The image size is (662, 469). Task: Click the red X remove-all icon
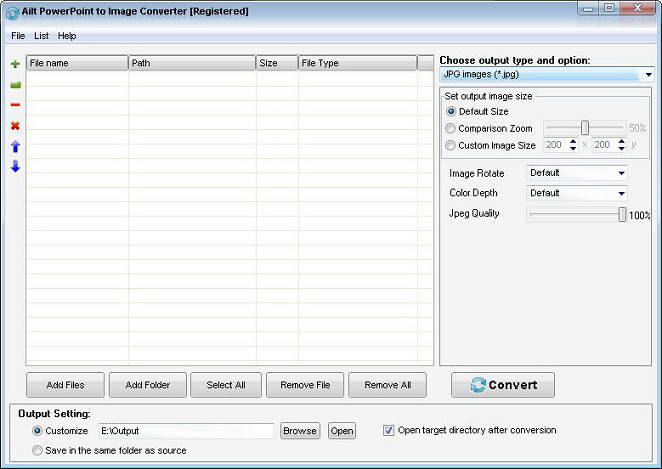(x=15, y=125)
